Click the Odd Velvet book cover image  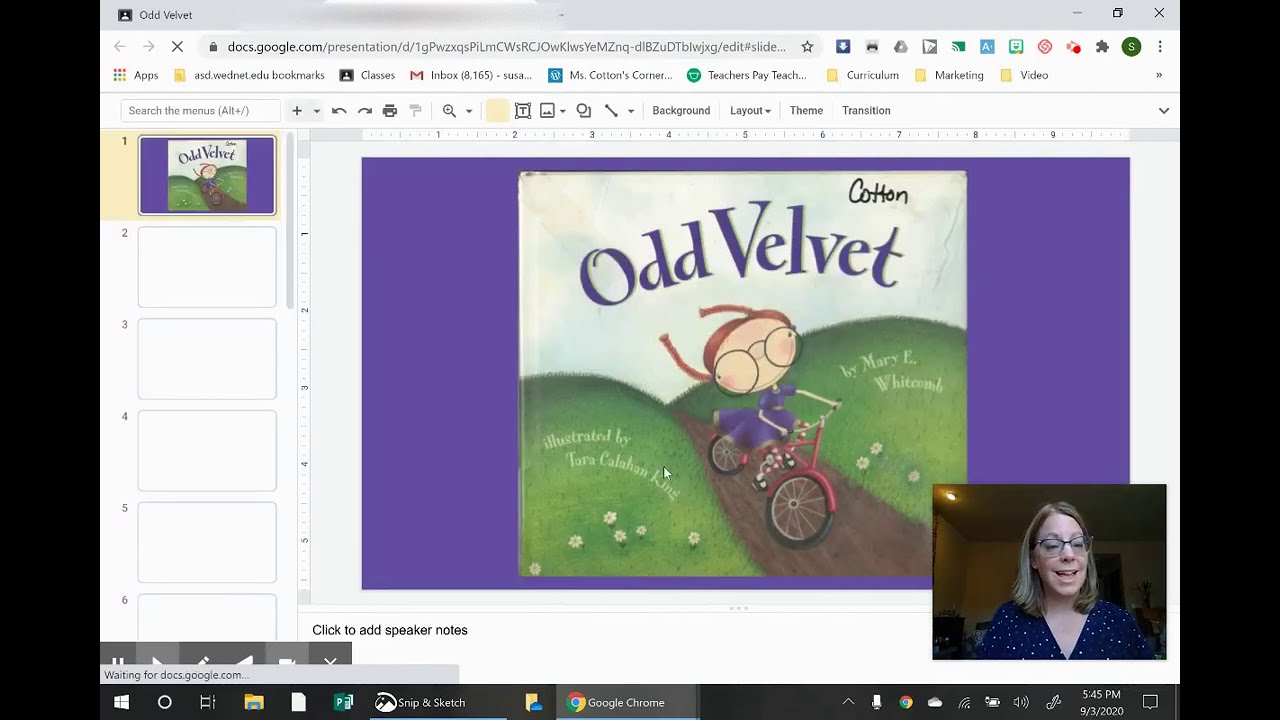coord(742,373)
